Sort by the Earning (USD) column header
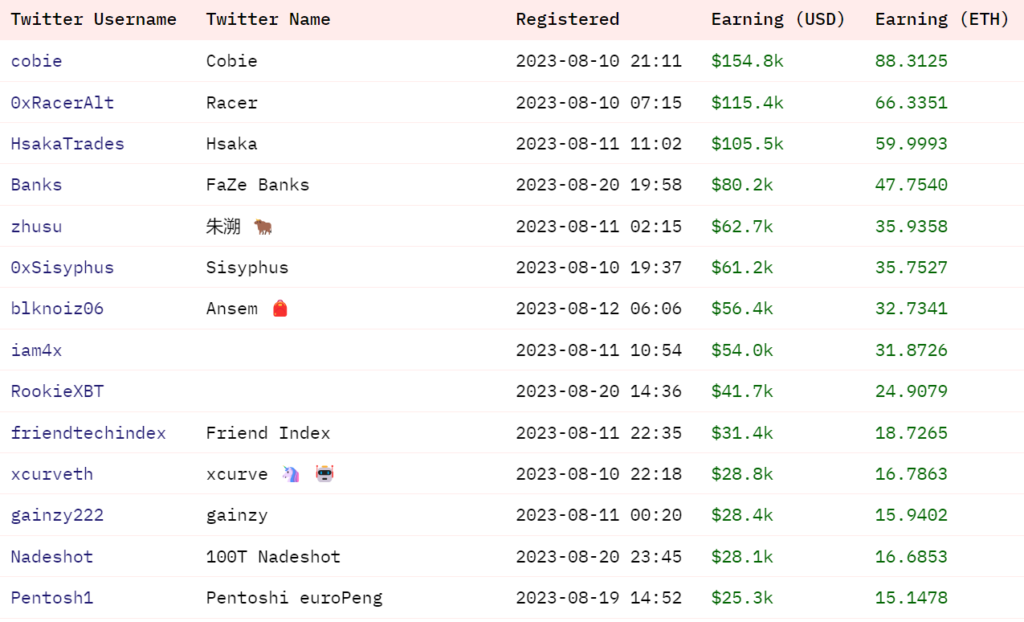Image resolution: width=1024 pixels, height=622 pixels. 778,20
